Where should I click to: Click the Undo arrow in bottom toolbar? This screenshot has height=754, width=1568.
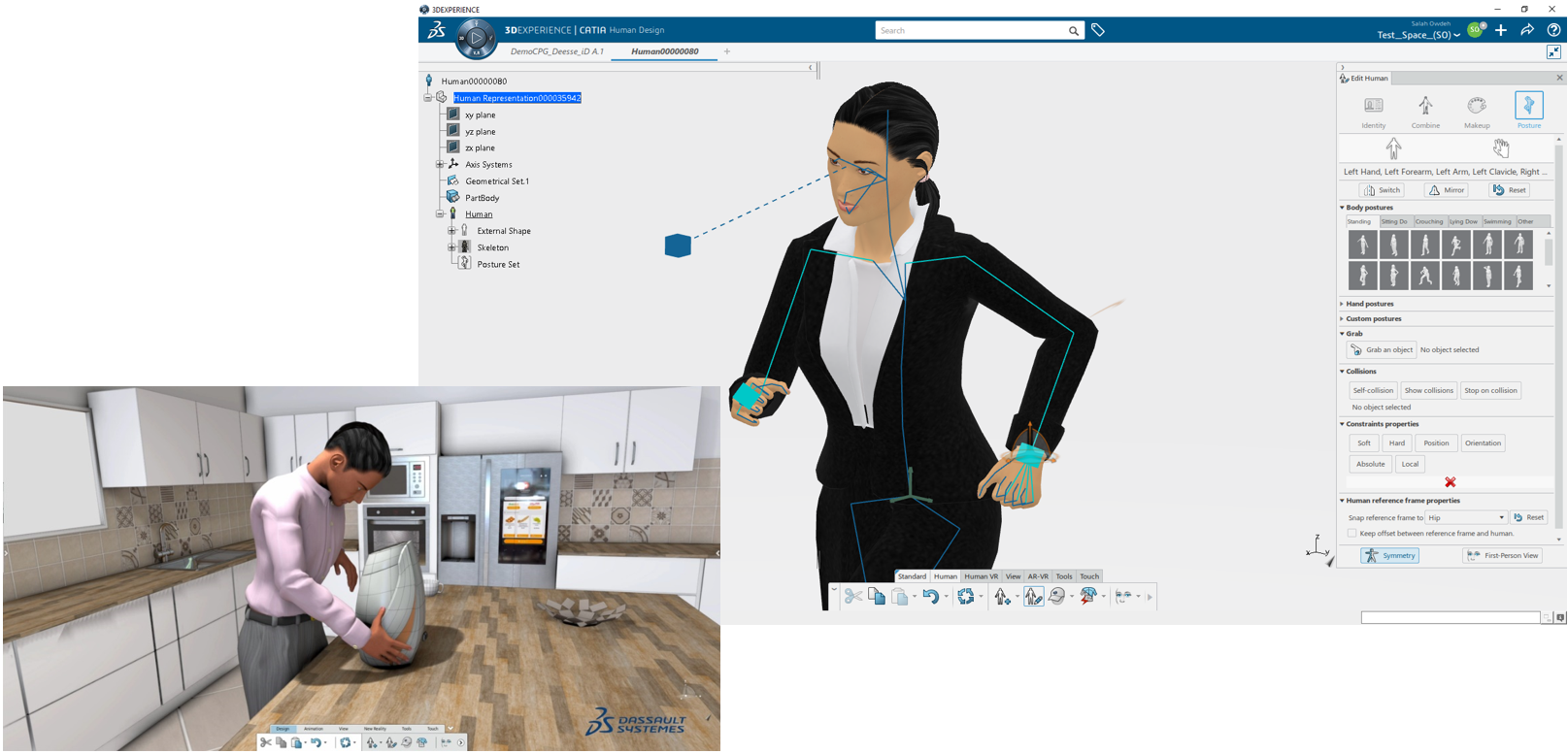pyautogui.click(x=929, y=597)
